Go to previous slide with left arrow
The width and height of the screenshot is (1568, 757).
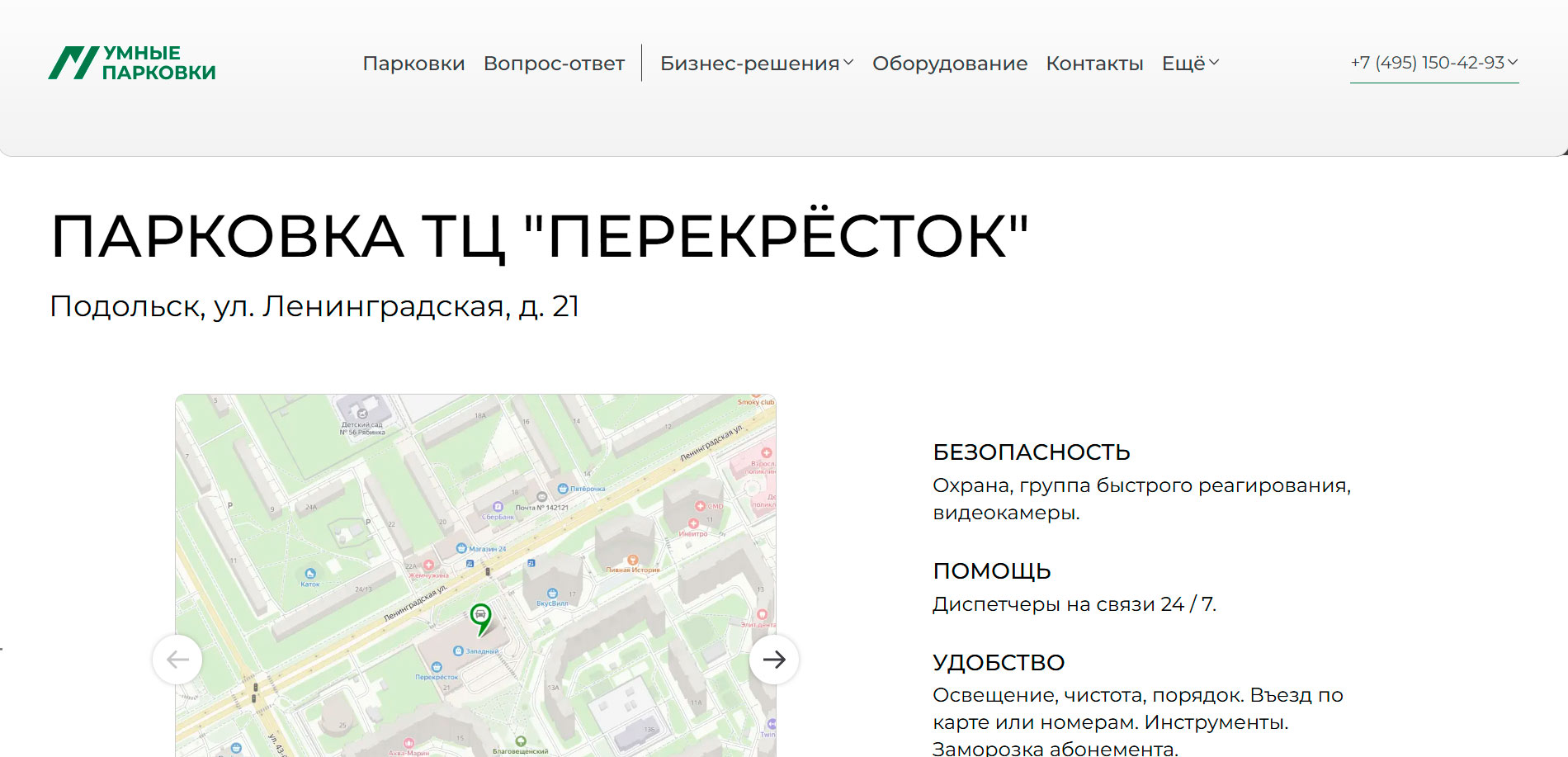177,659
